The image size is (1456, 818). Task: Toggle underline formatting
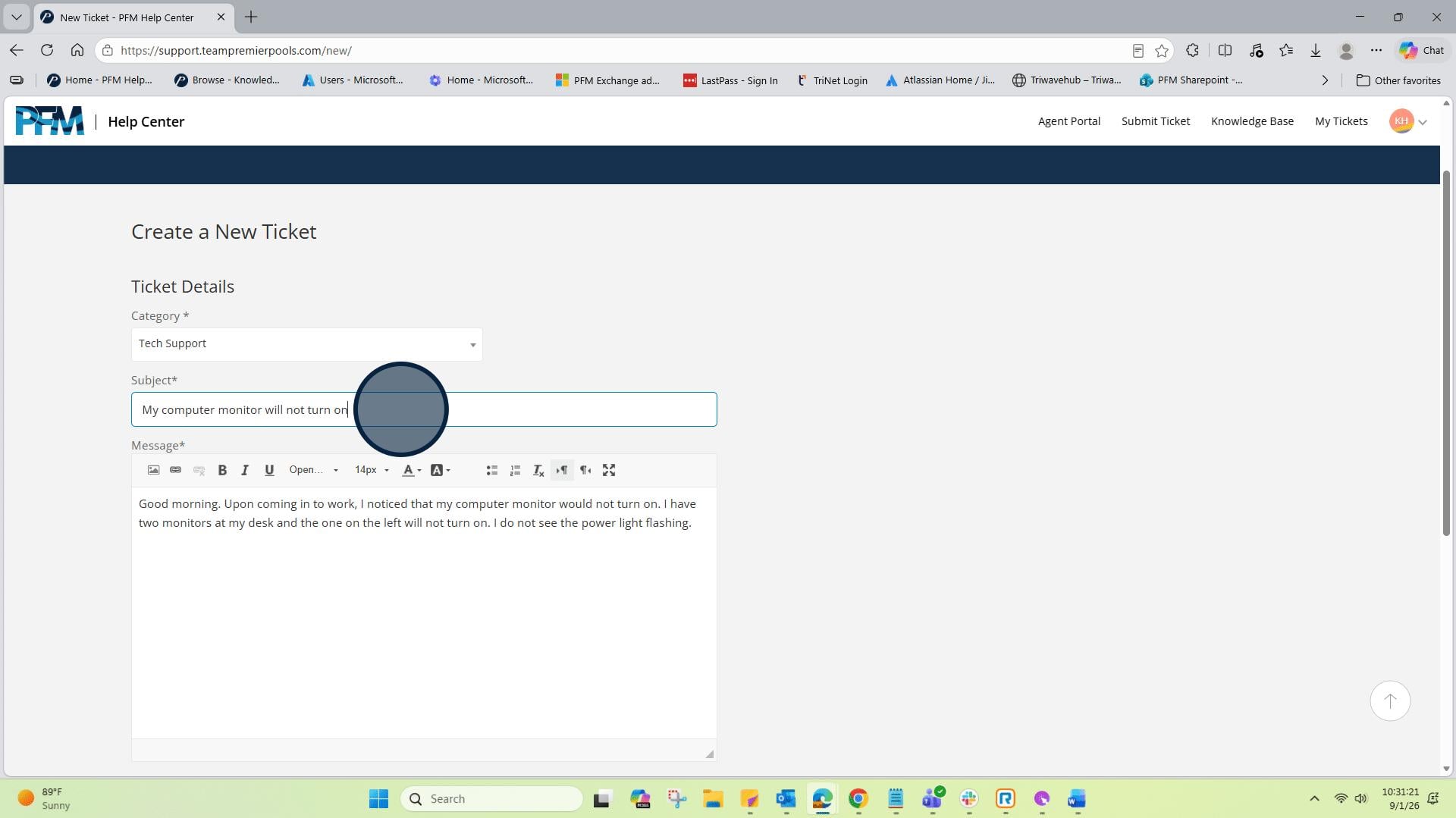(x=269, y=470)
